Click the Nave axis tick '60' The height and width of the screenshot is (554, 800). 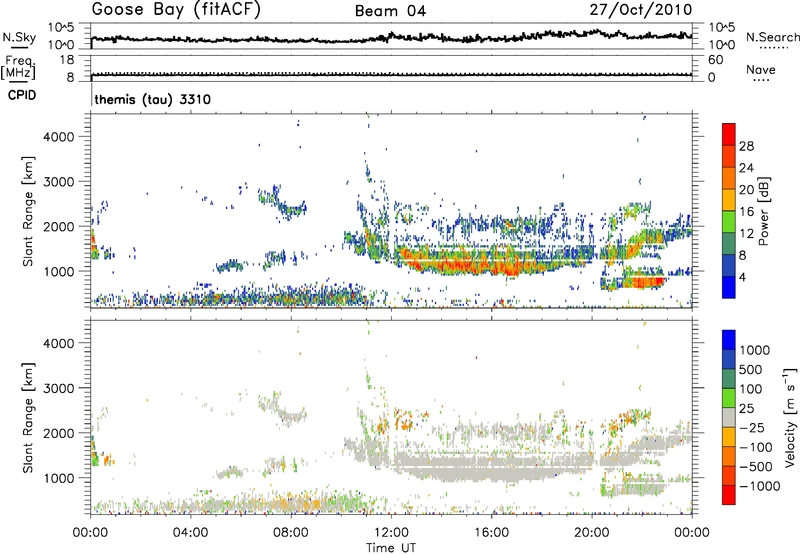point(715,60)
